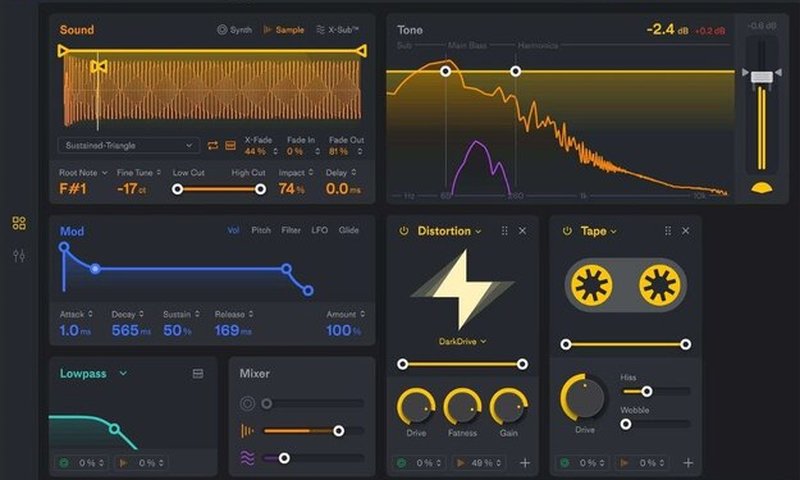Click the Tape Hiss slider handle
This screenshot has height=480, width=800.
647,391
